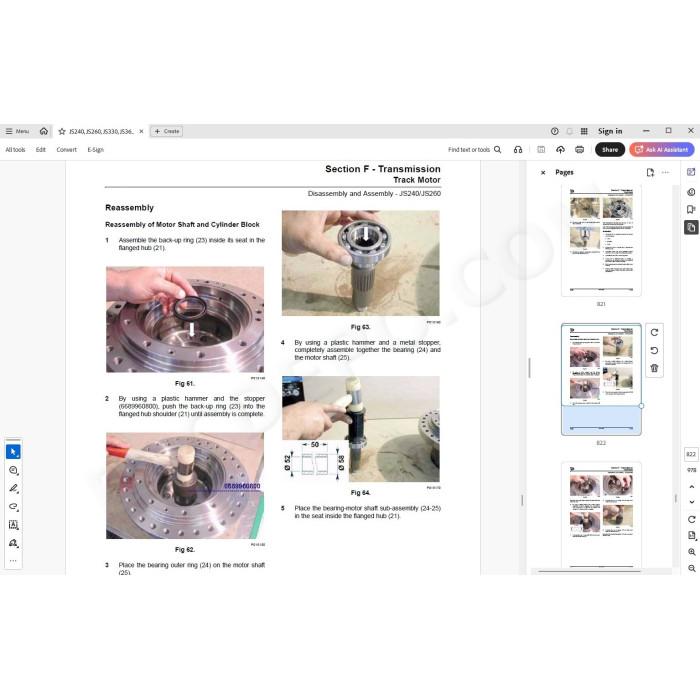
Task: Select page 821 thumbnail
Action: click(x=601, y=241)
